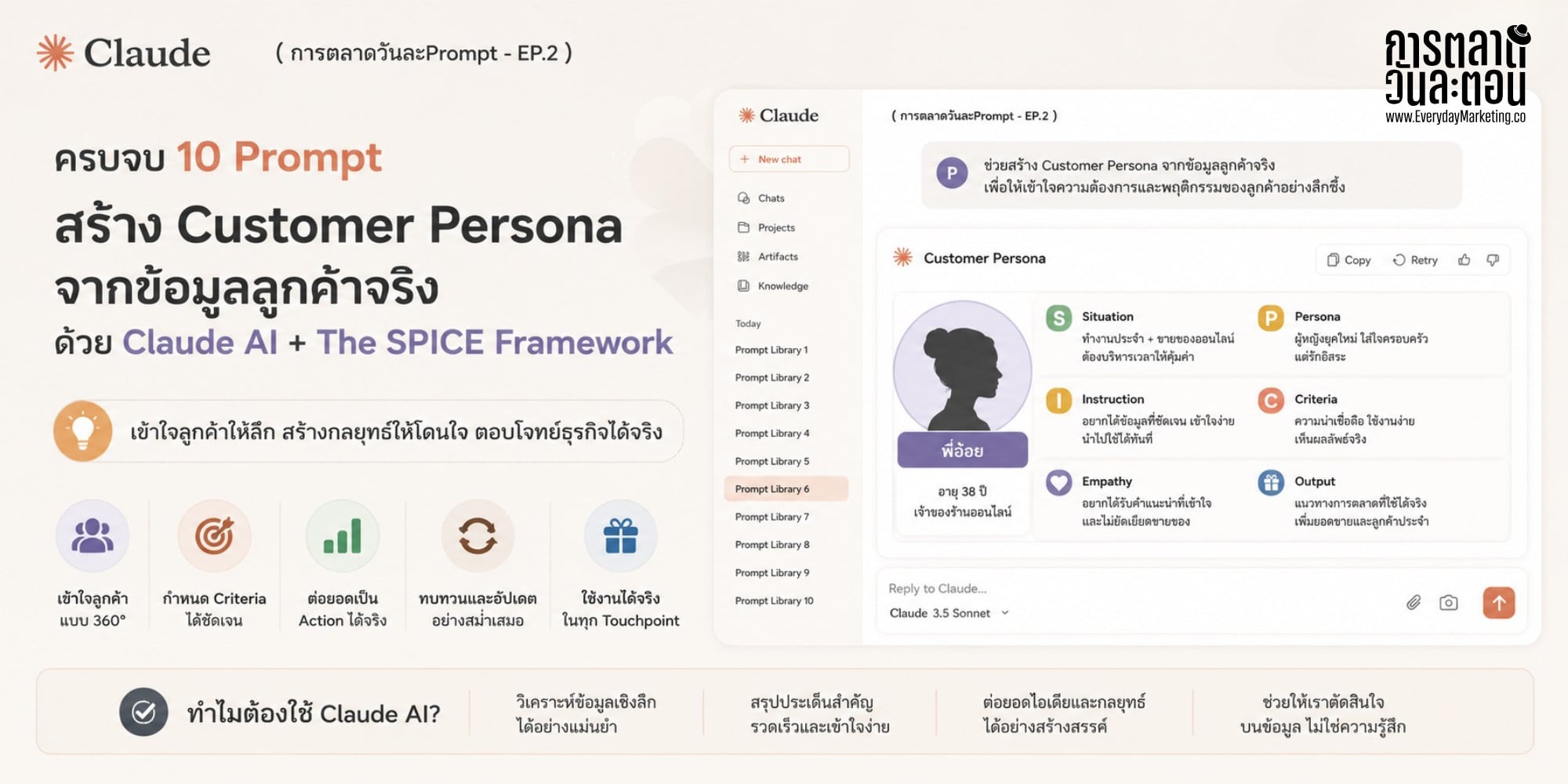Click the Retry circular arrow icon
This screenshot has height=784, width=1568.
click(x=1399, y=260)
